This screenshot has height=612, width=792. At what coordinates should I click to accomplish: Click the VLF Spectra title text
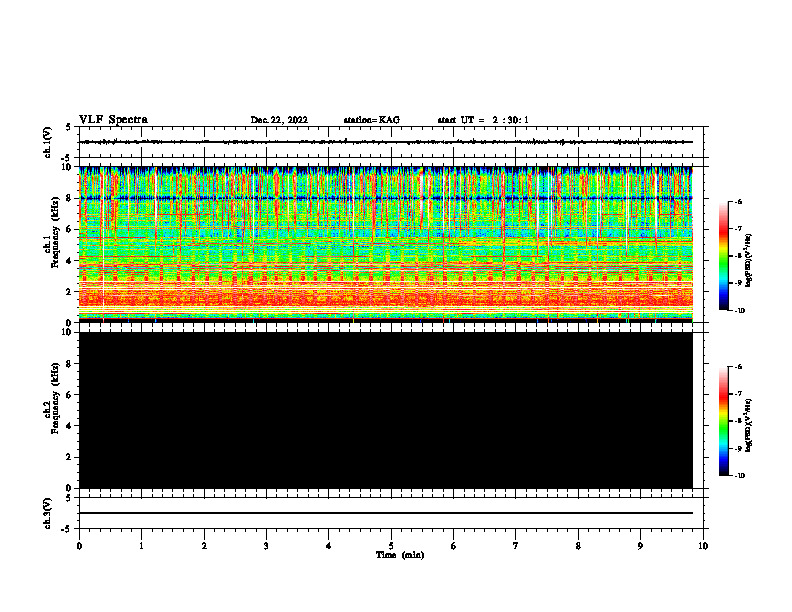113,120
